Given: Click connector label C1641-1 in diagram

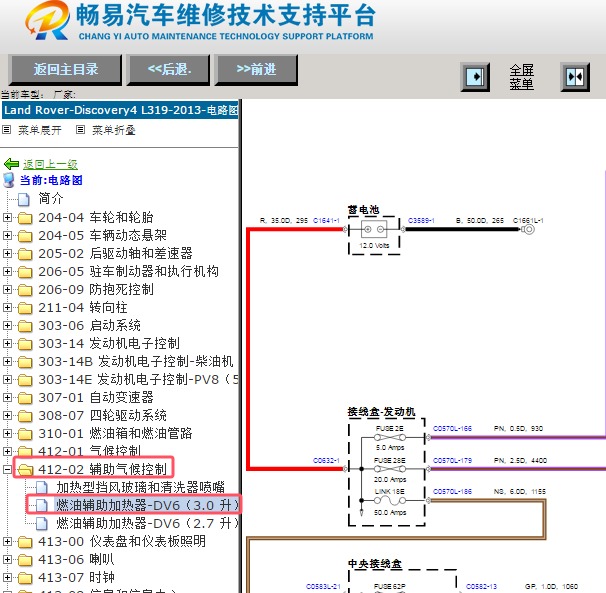Looking at the screenshot, I should (x=326, y=220).
